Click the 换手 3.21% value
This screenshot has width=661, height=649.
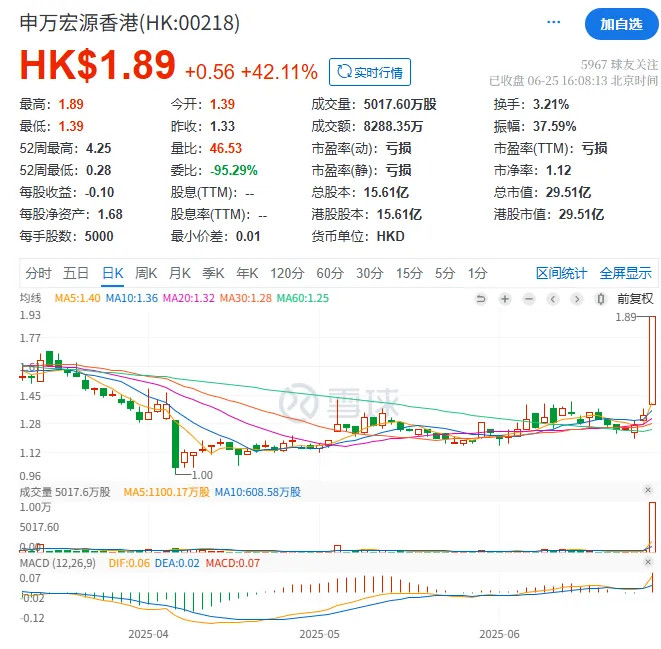[551, 104]
